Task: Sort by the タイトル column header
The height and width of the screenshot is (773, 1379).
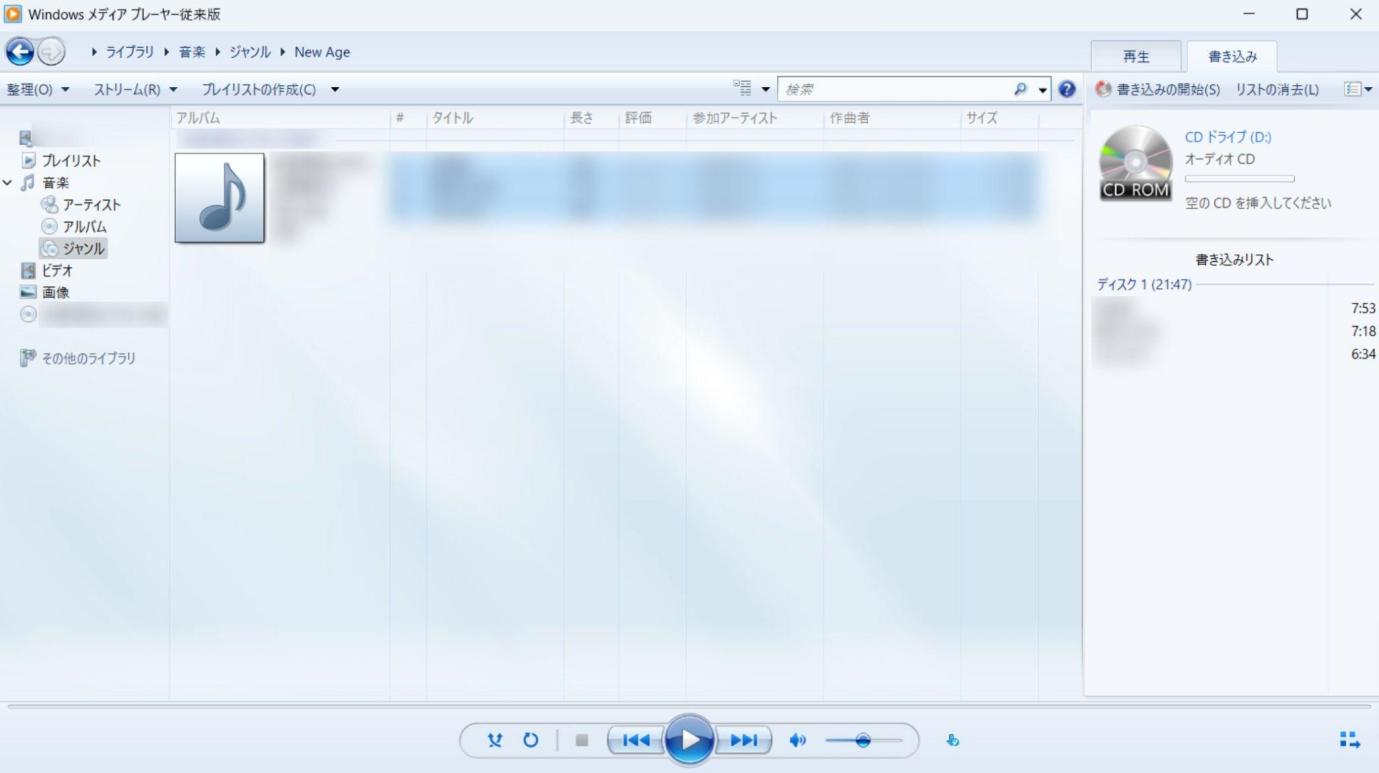Action: (495, 118)
